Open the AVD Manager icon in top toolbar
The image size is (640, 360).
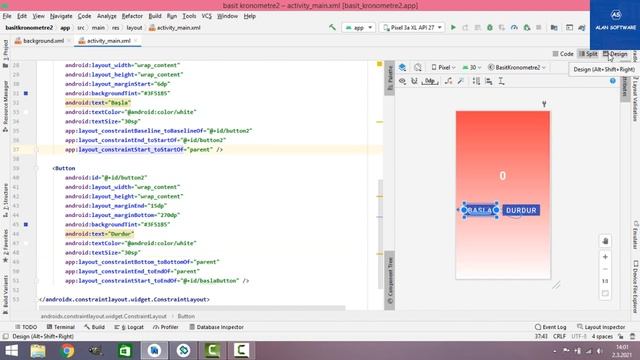coord(569,27)
